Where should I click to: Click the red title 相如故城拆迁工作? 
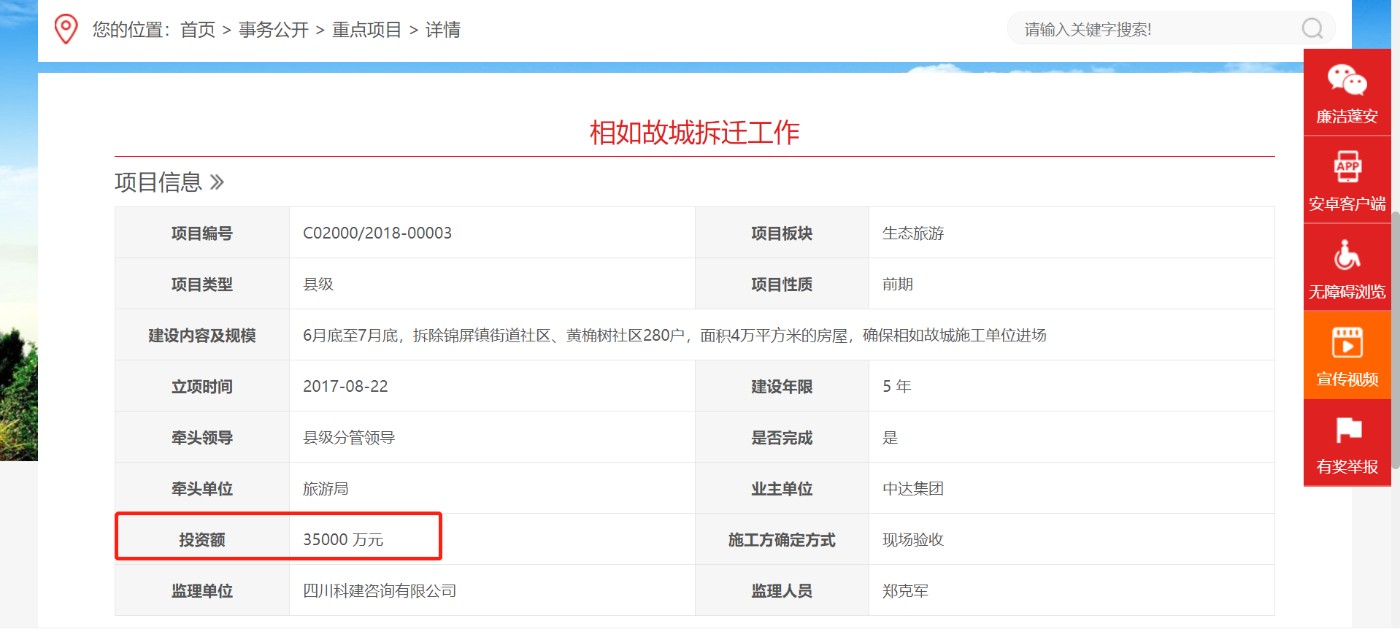[x=694, y=132]
